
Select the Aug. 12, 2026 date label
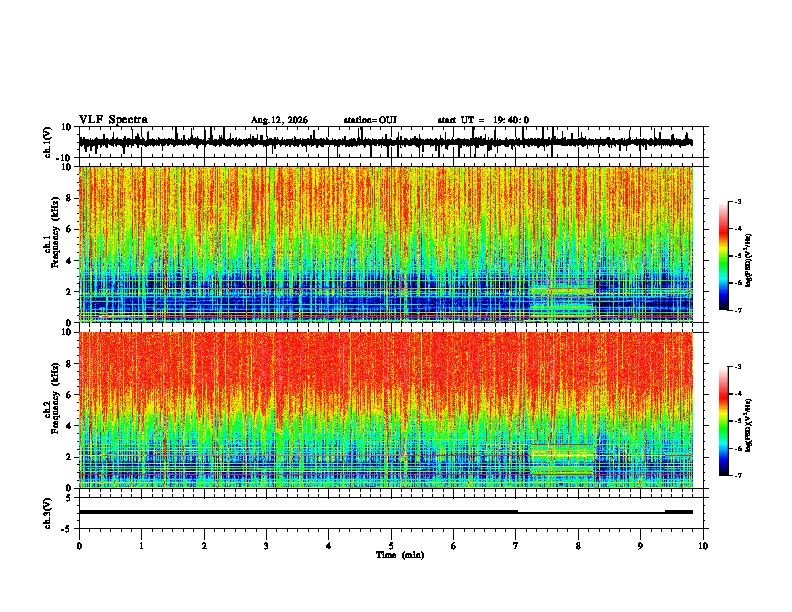[279, 120]
